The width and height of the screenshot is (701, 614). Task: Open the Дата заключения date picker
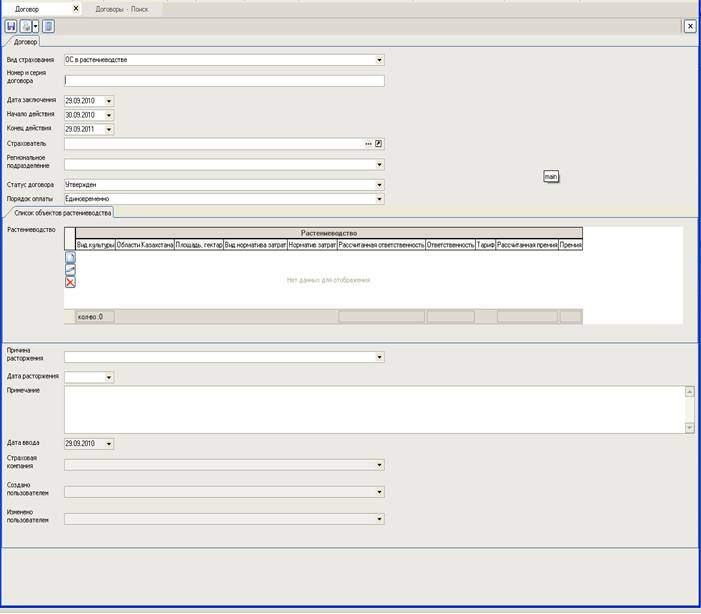point(109,101)
